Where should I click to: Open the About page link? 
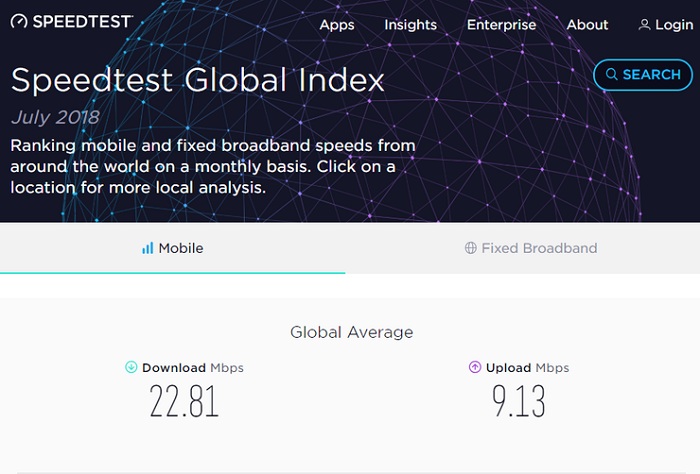click(587, 25)
